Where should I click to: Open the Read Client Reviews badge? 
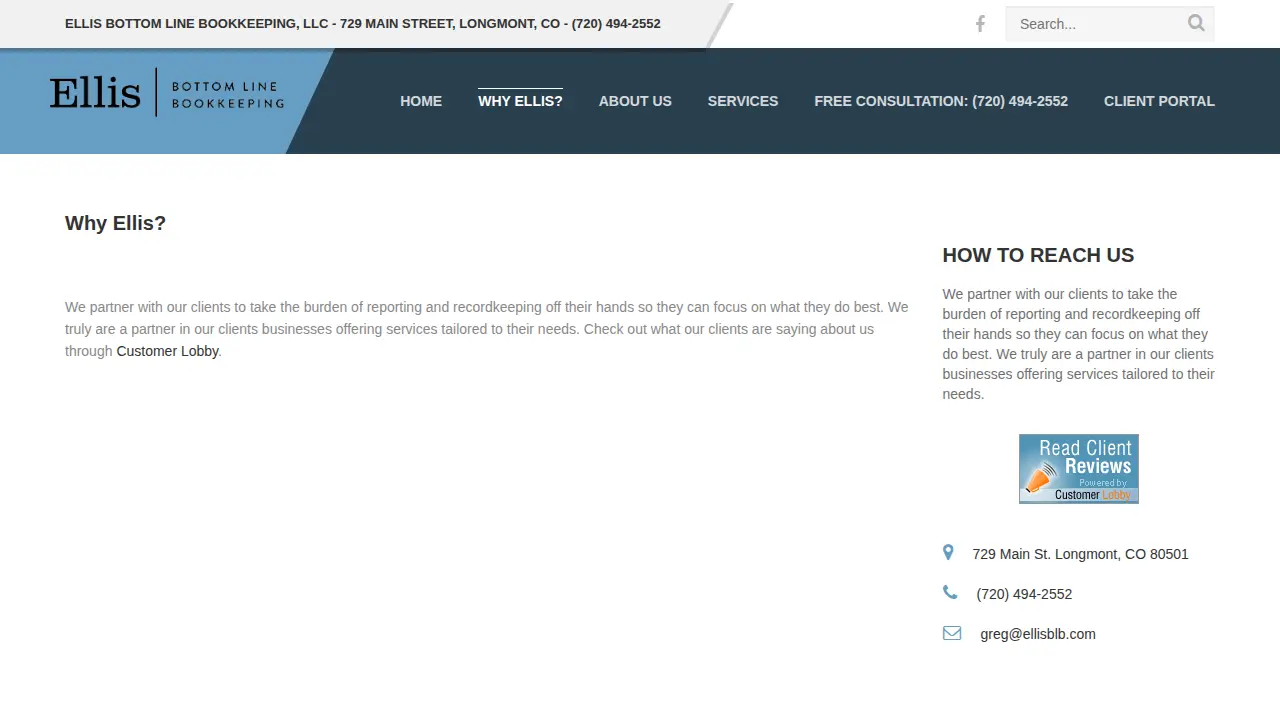(1078, 469)
